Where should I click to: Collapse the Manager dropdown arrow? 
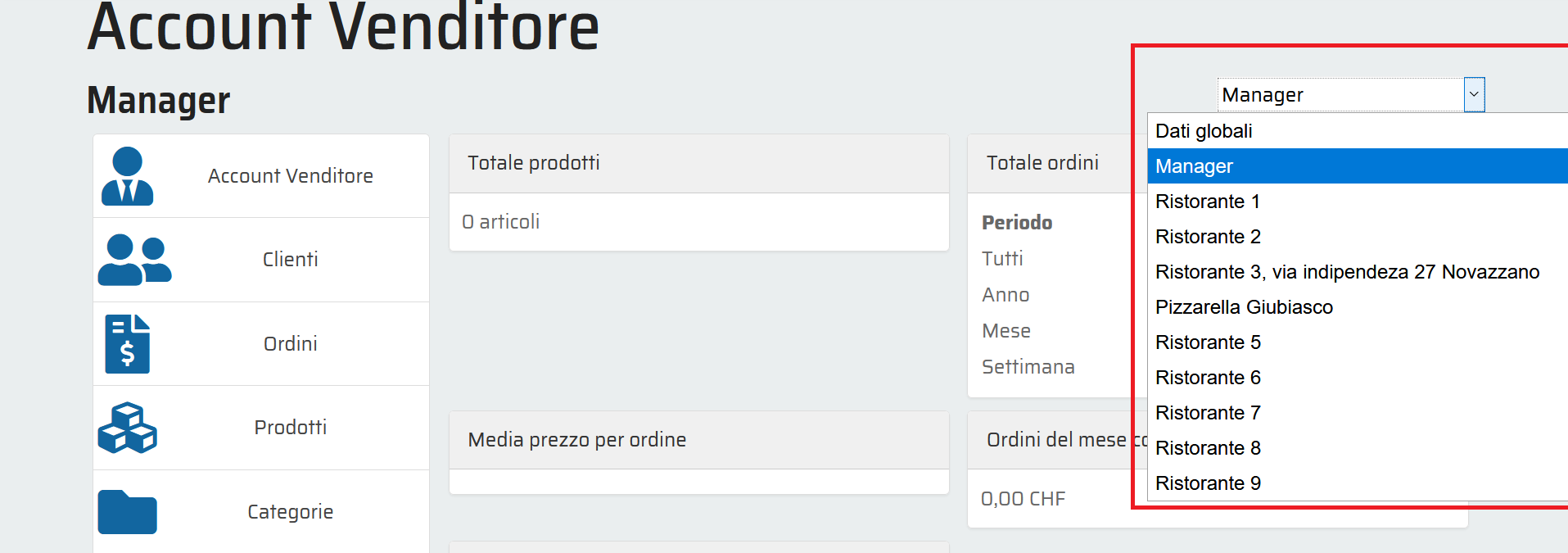coord(1474,95)
